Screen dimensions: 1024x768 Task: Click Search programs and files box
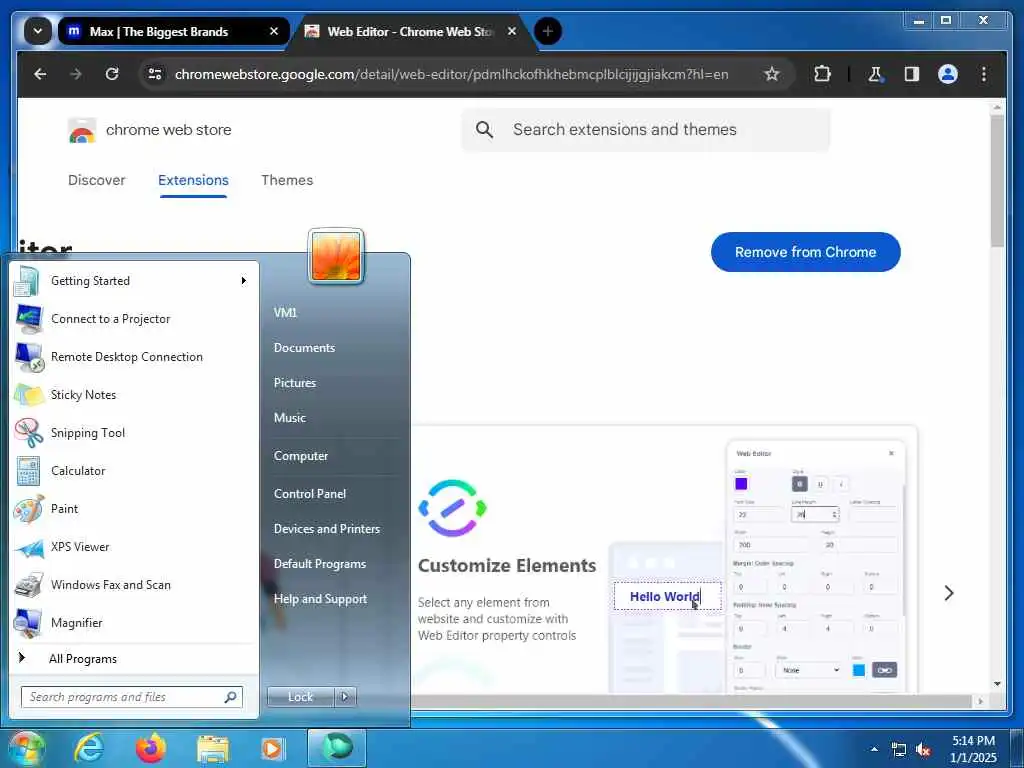click(x=131, y=697)
